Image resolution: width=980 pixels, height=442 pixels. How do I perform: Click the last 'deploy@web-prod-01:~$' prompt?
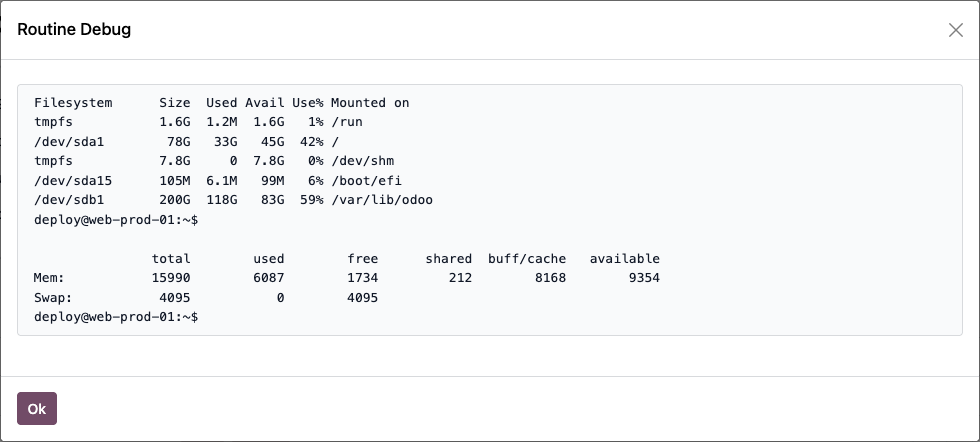click(116, 317)
